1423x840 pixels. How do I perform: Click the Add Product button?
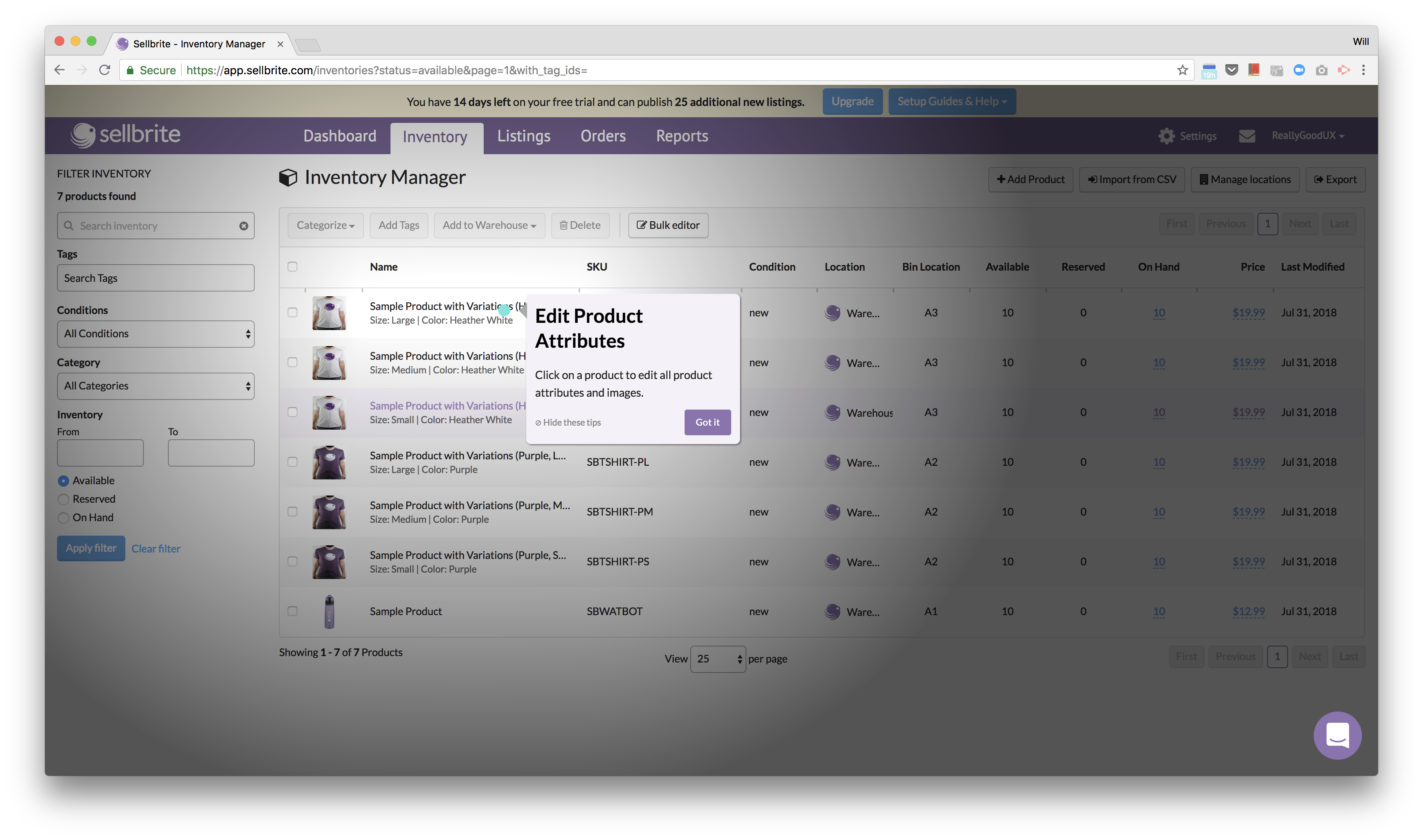(x=1030, y=179)
